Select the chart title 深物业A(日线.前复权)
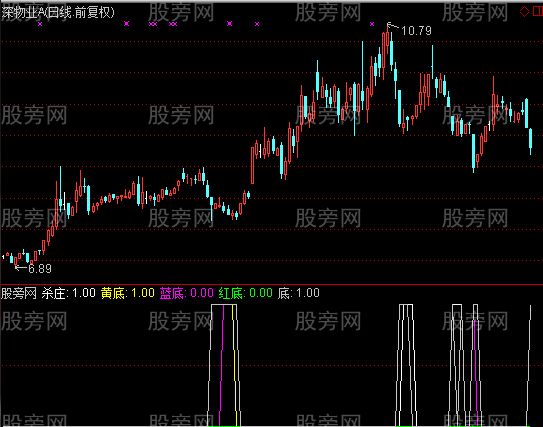This screenshot has width=543, height=427. coord(57,12)
